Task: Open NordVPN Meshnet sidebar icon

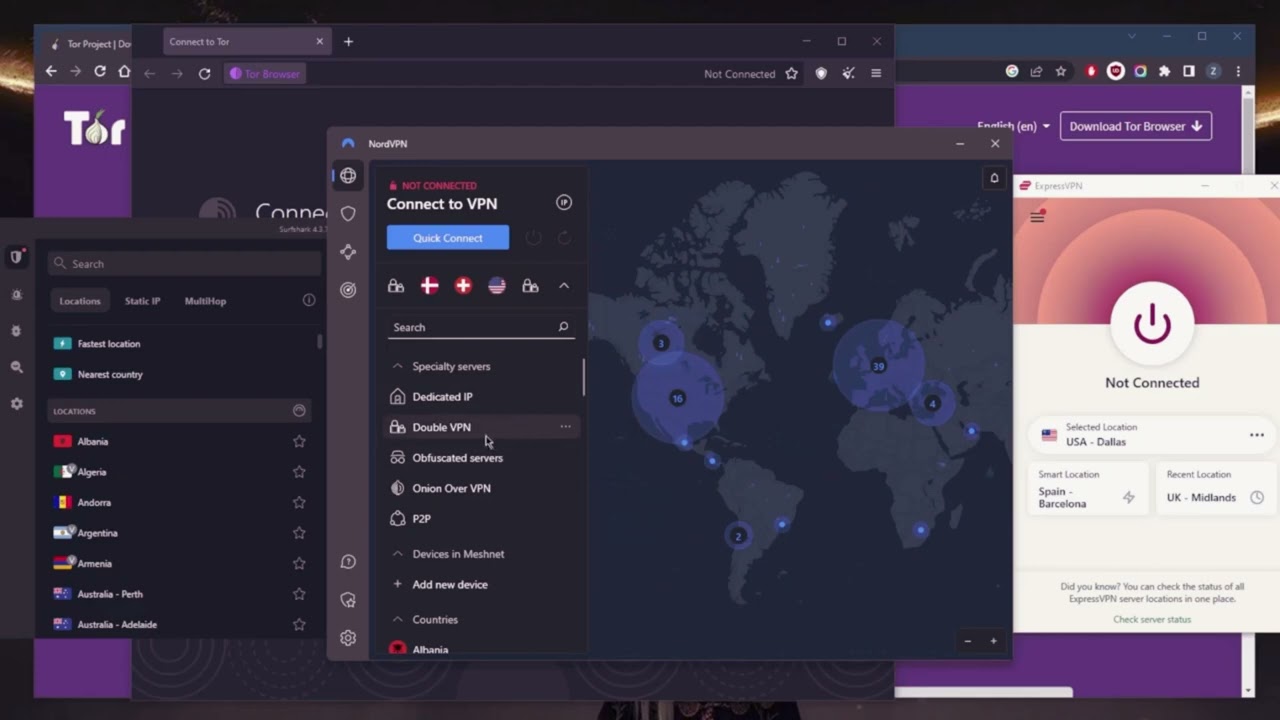Action: click(x=348, y=252)
